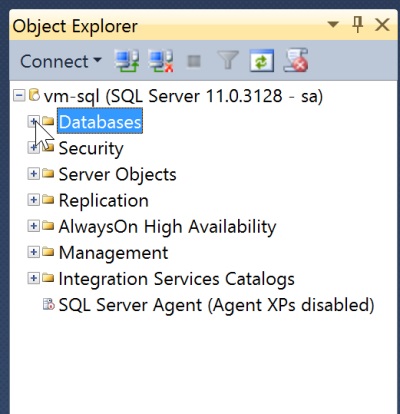Select the SQL Server Agent icon
Viewport: 400px width, 414px height.
pyautogui.click(x=48, y=304)
